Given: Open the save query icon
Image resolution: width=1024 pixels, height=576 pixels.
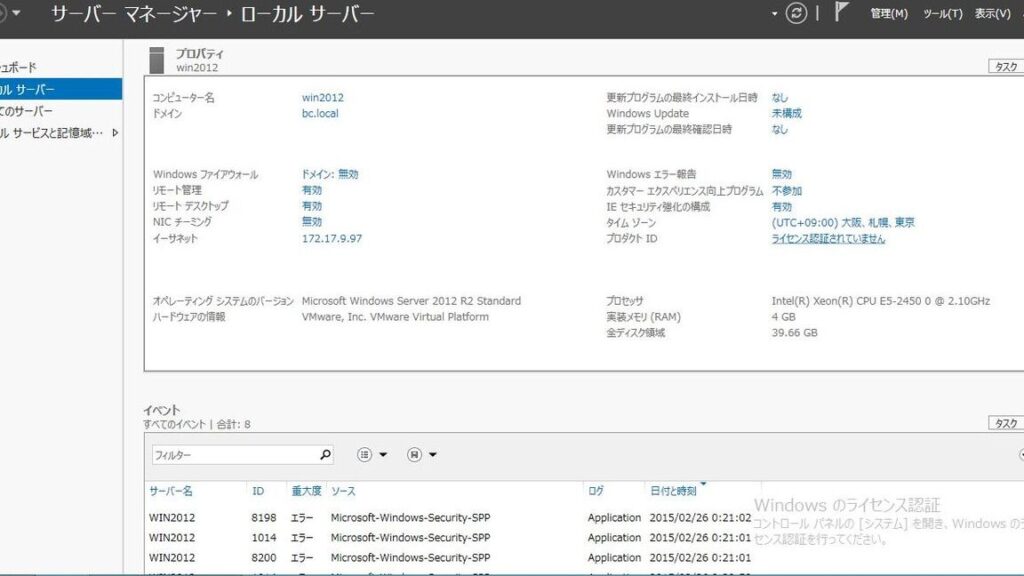Looking at the screenshot, I should [414, 455].
